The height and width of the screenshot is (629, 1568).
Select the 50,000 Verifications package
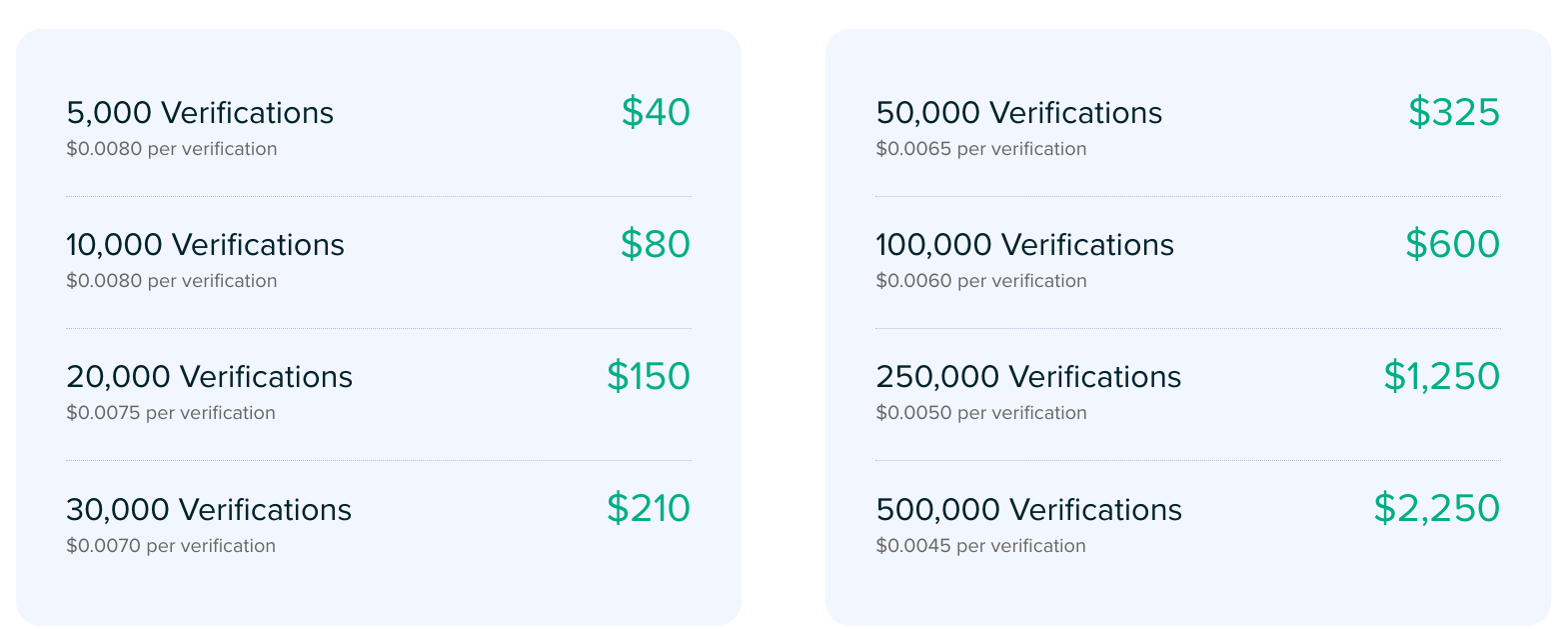point(1018,113)
